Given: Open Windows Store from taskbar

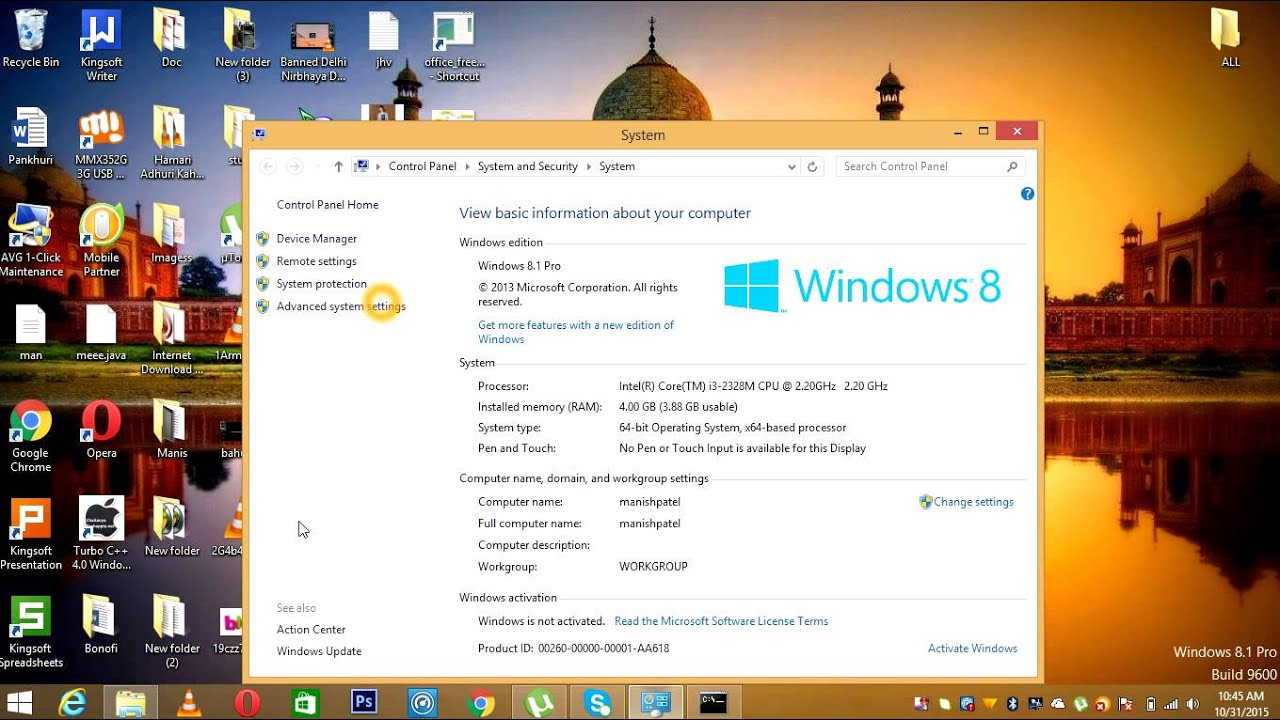Looking at the screenshot, I should click(x=305, y=703).
